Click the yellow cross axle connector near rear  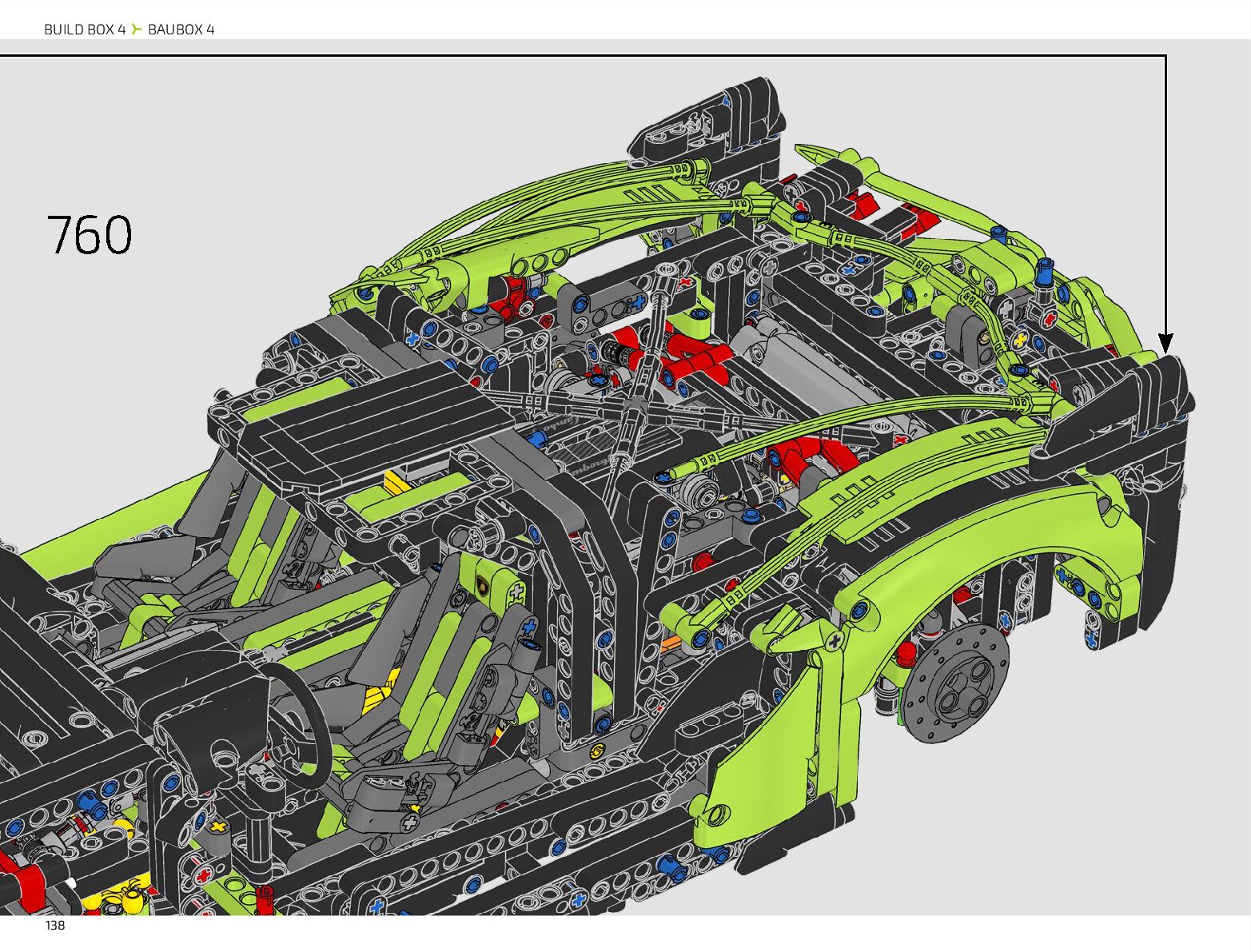coord(1019,341)
